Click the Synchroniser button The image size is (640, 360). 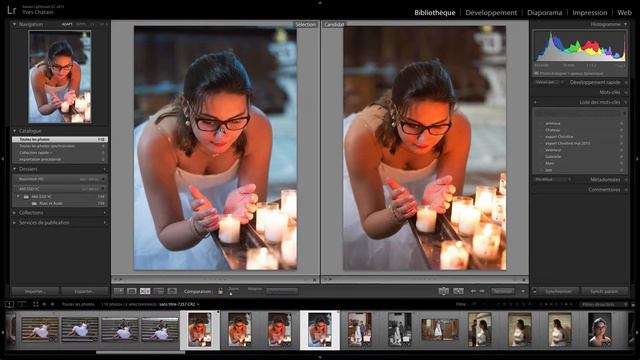click(x=558, y=291)
